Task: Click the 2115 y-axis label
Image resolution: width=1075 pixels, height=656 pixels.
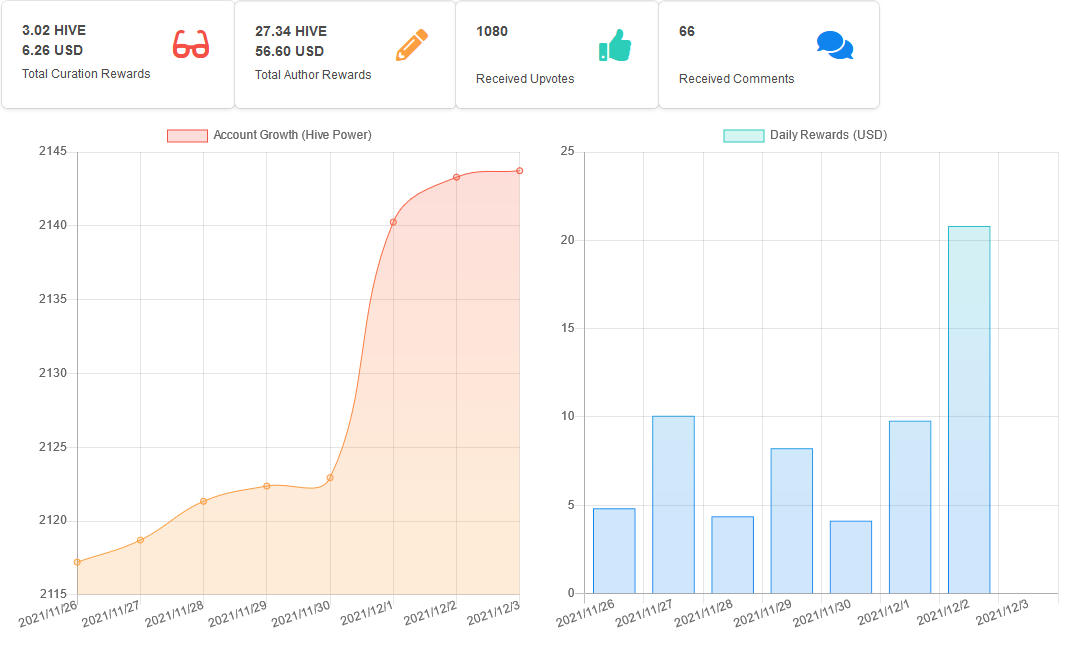Action: (x=53, y=594)
